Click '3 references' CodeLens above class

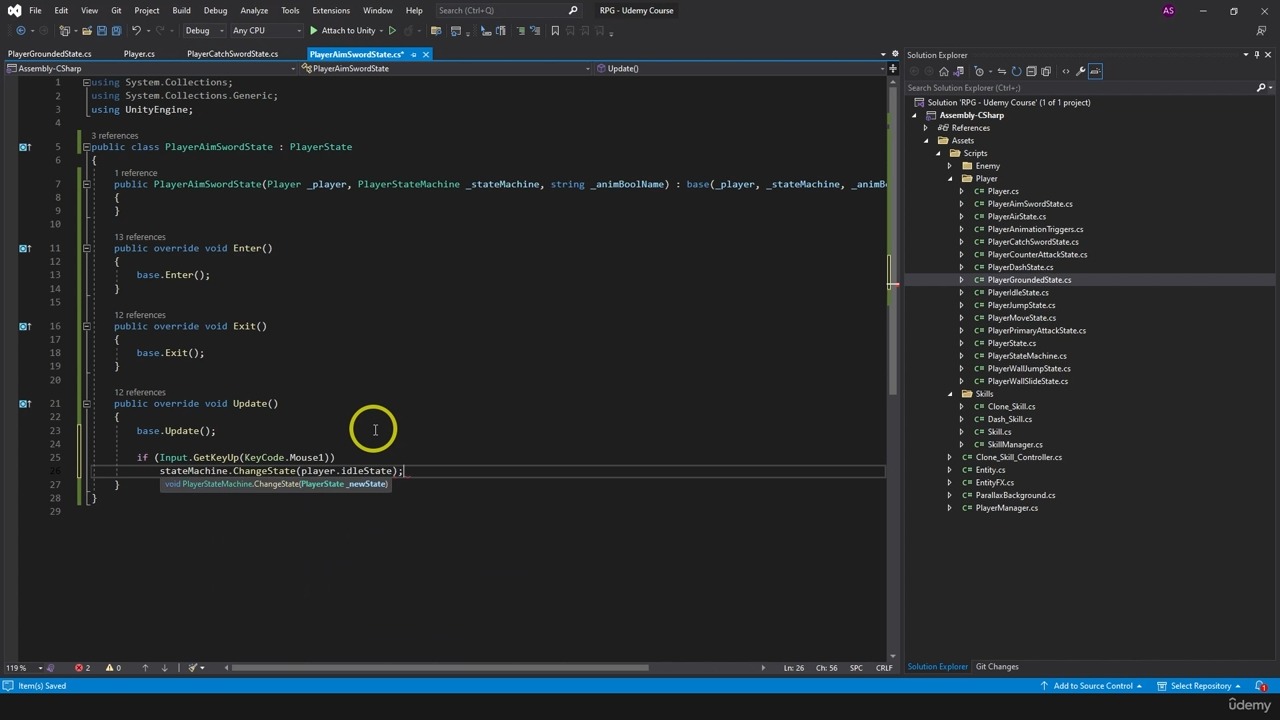coord(115,136)
